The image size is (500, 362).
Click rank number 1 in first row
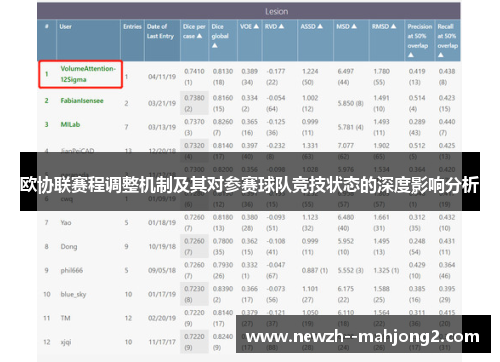[x=47, y=74]
